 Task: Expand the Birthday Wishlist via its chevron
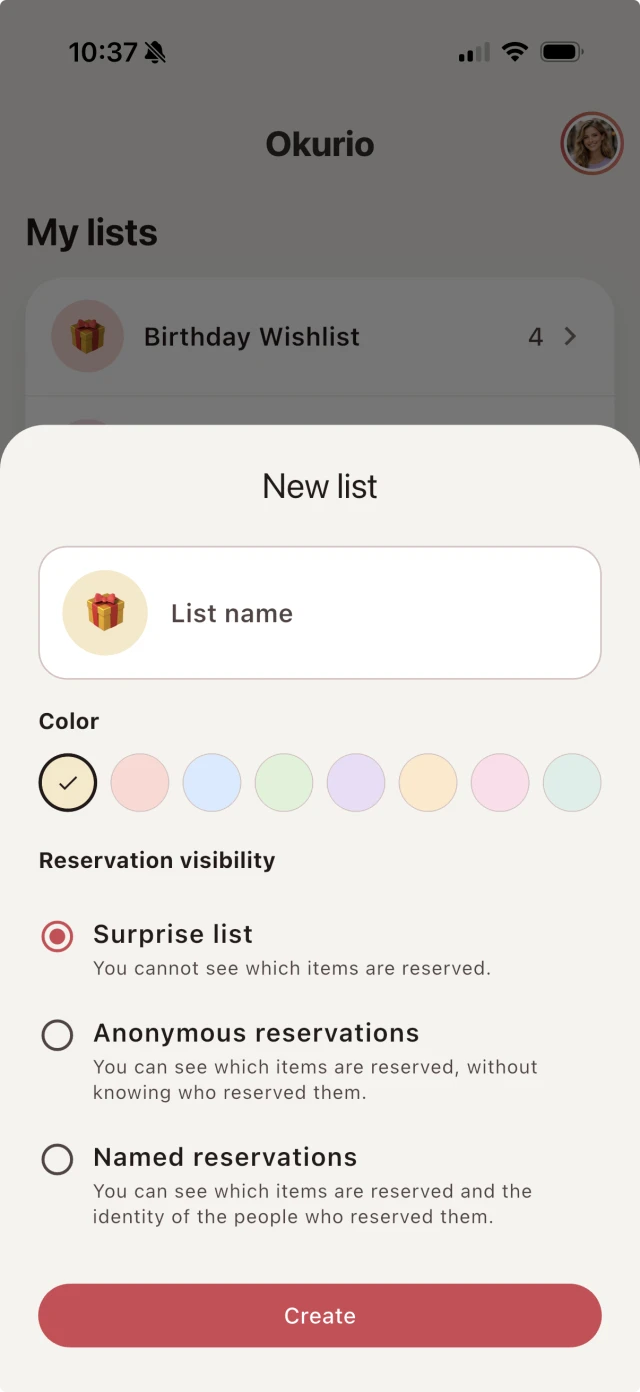[x=570, y=336]
